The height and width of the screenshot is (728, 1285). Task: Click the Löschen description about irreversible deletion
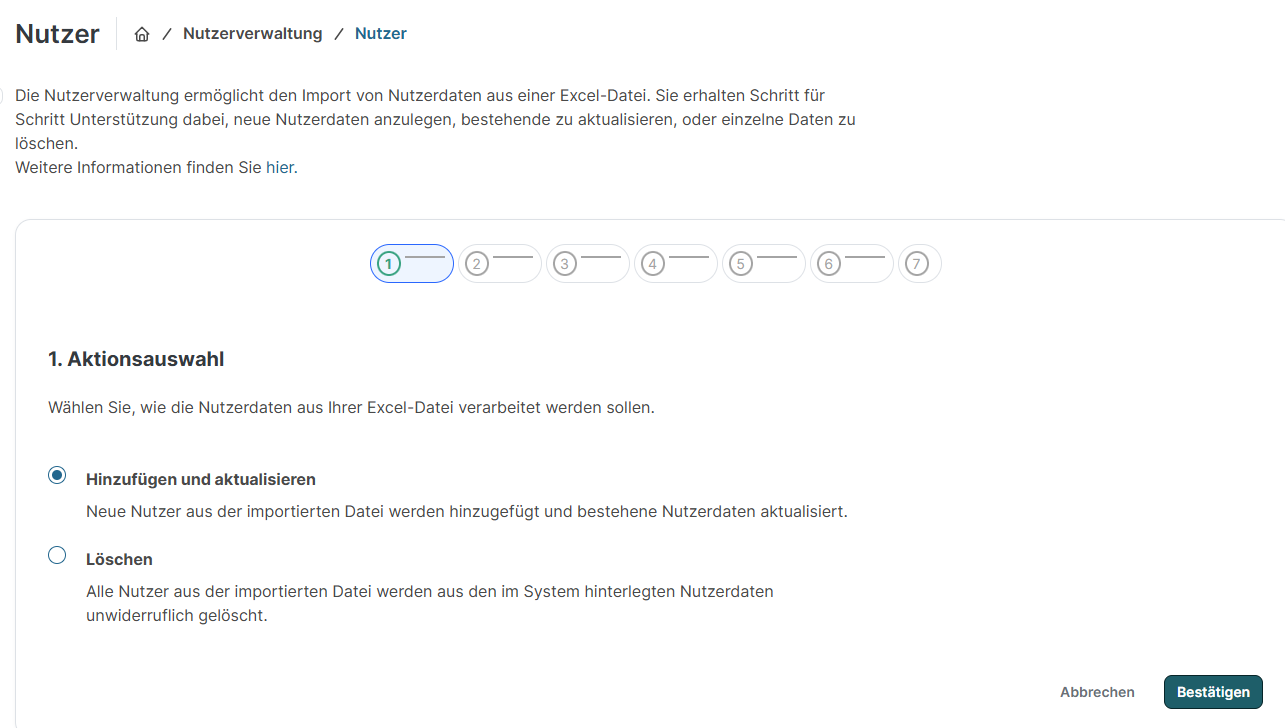429,603
